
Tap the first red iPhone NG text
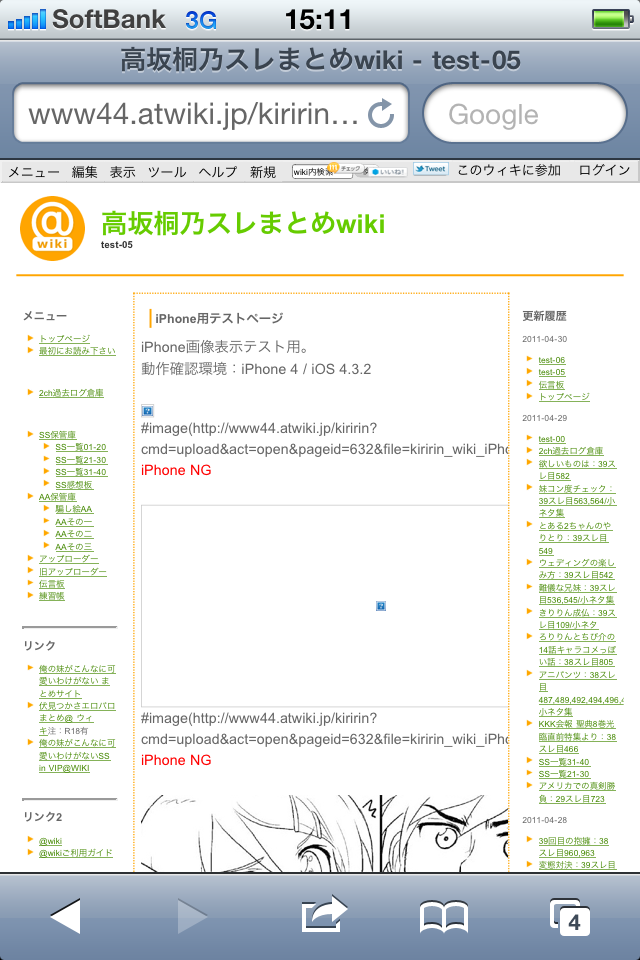[176, 470]
